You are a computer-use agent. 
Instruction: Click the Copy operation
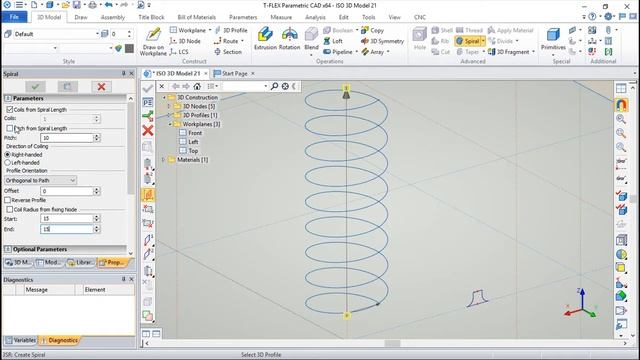[x=372, y=30]
